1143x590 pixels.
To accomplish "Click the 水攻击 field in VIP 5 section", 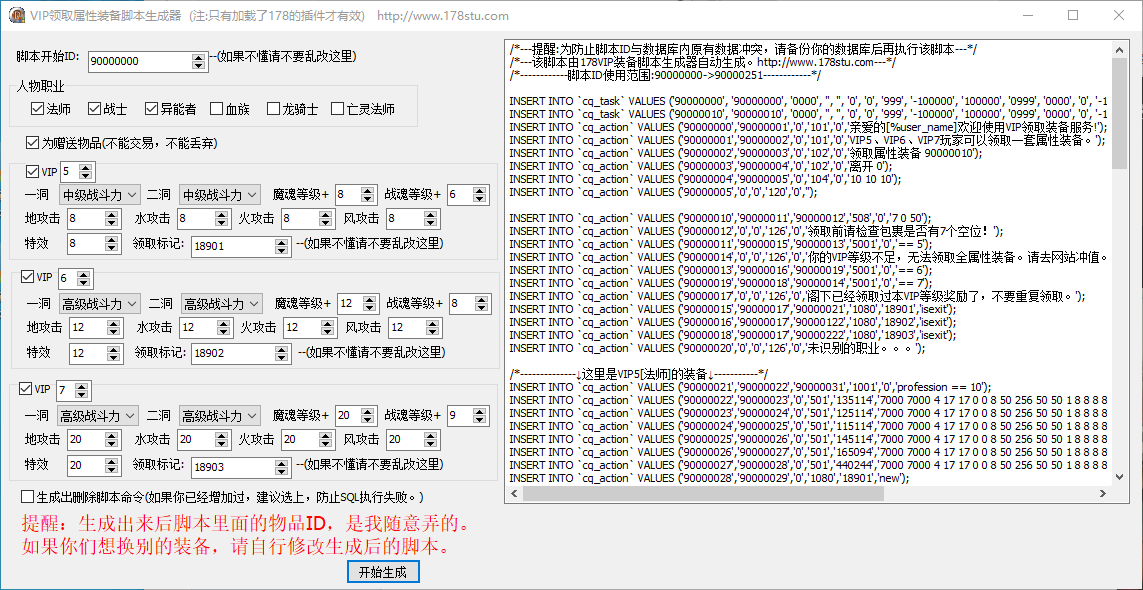I will [195, 219].
